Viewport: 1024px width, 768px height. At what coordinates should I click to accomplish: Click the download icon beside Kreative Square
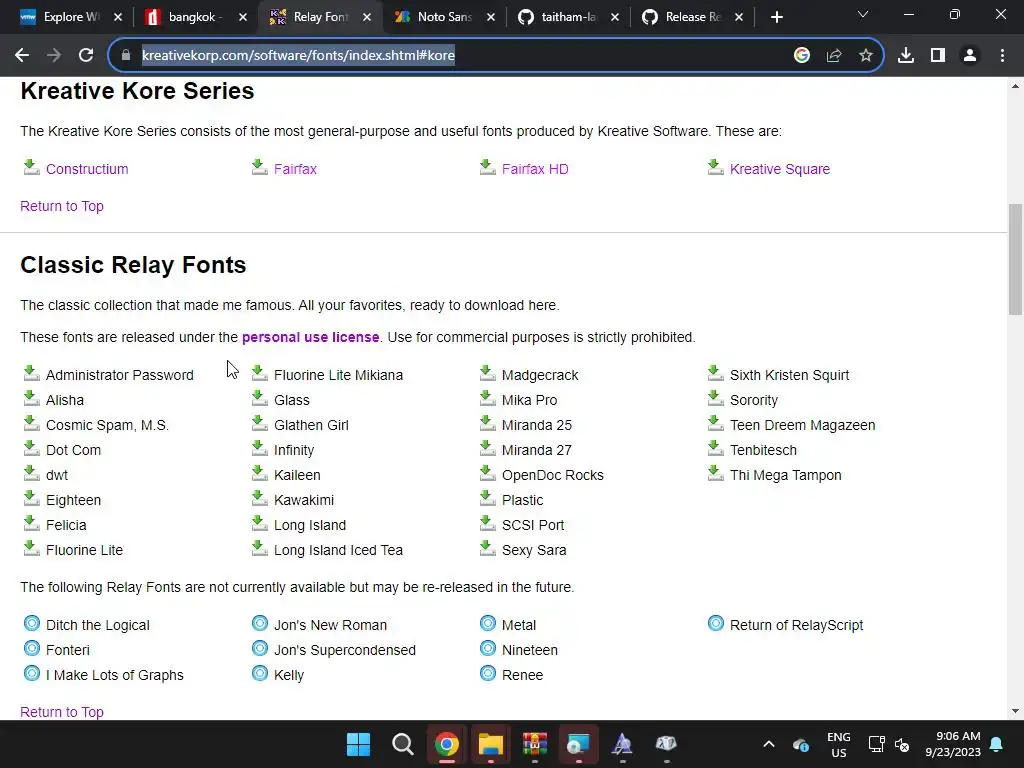coord(715,167)
